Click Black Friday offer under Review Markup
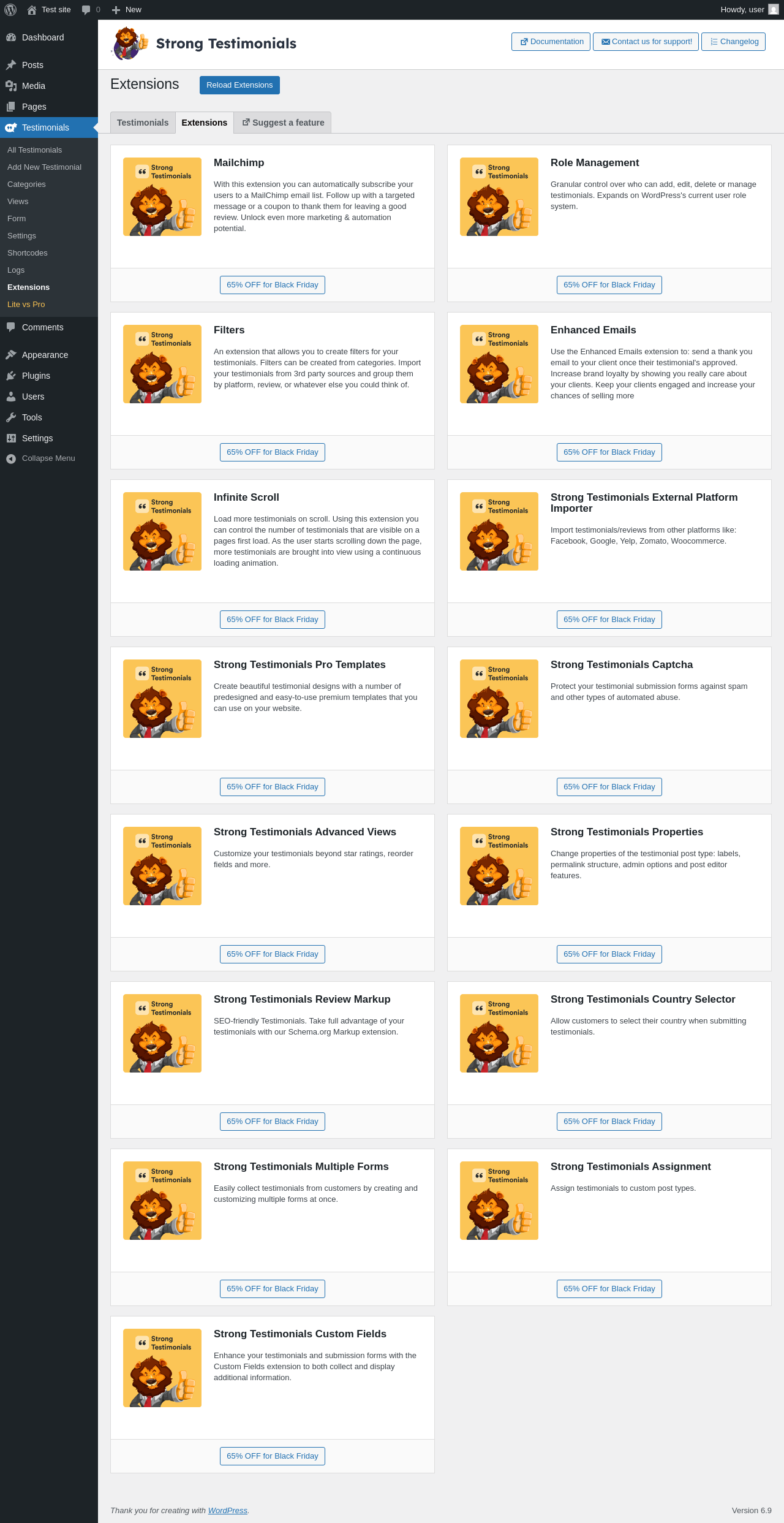 (273, 1122)
